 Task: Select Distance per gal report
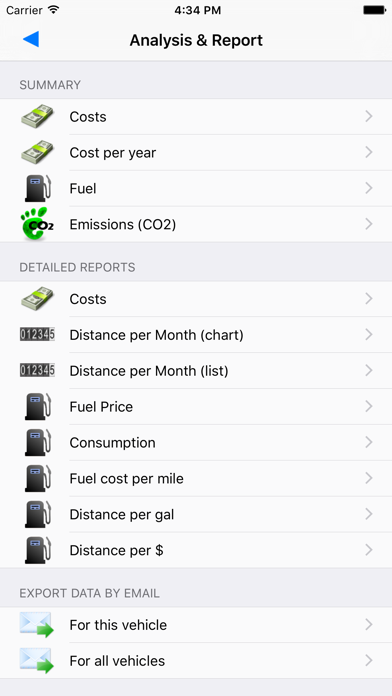click(196, 514)
